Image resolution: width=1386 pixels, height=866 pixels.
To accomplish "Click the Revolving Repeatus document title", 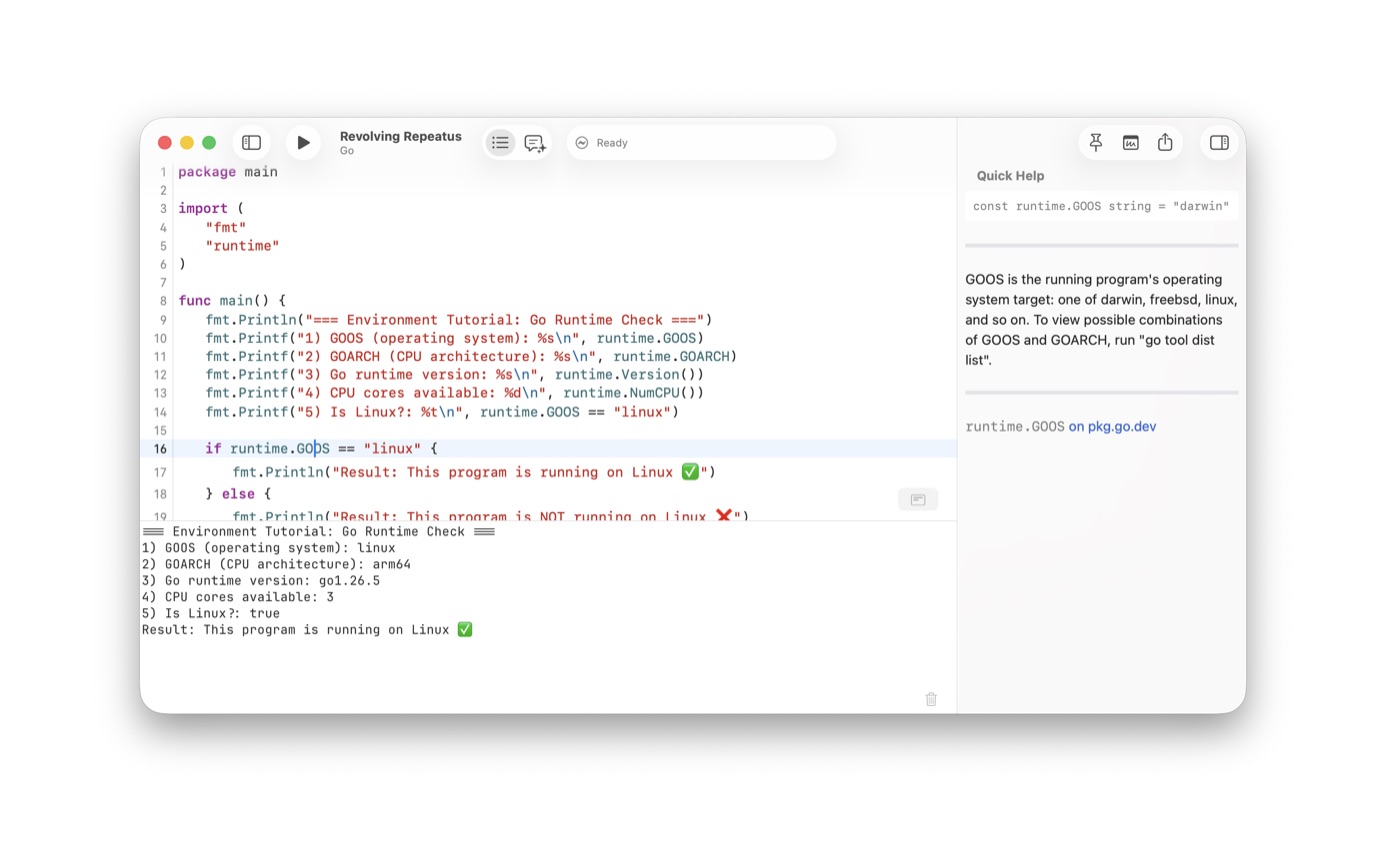I will (401, 136).
